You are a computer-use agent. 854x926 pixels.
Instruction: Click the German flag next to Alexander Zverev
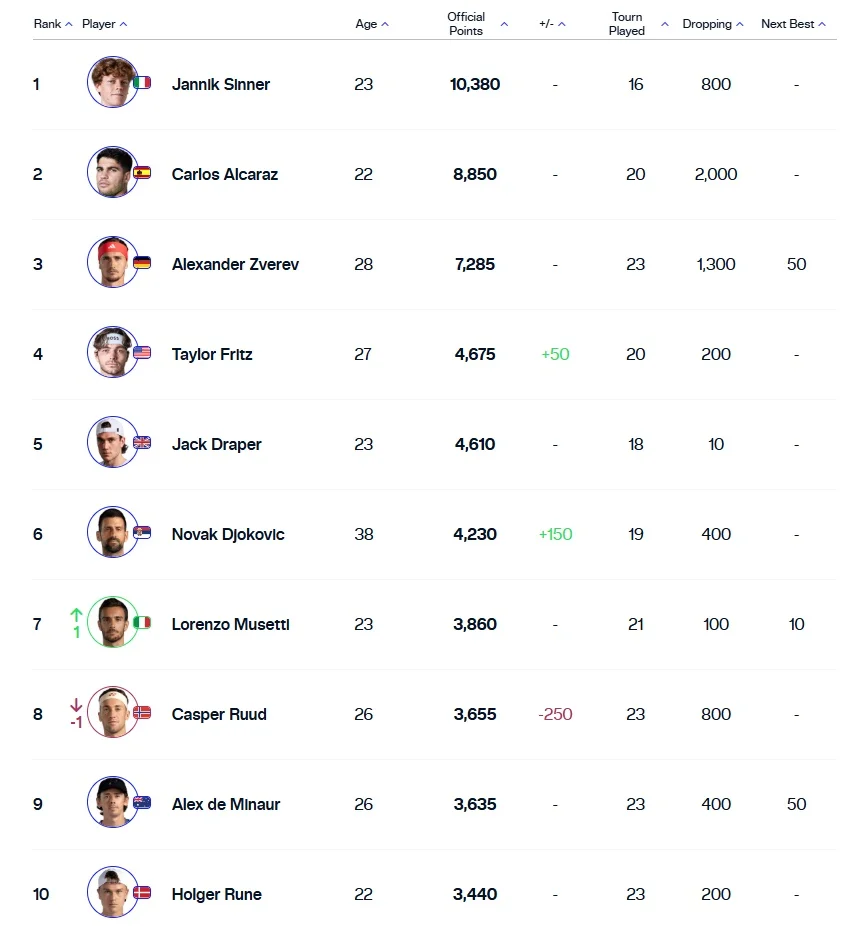point(142,263)
